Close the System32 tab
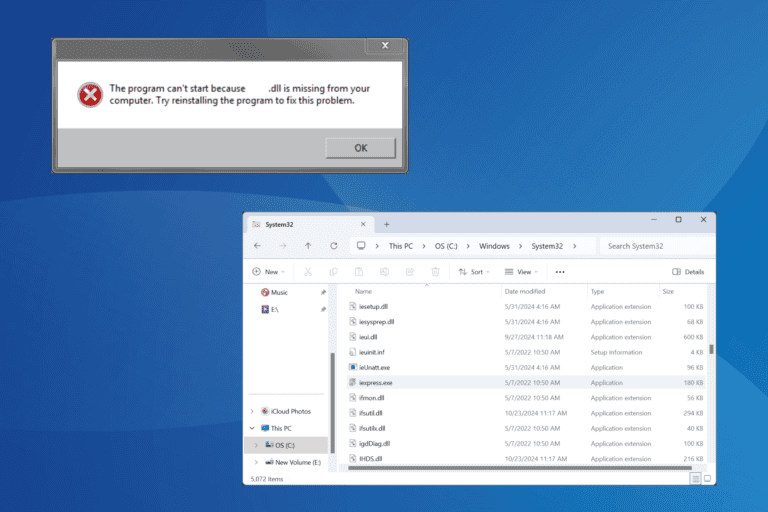Screen dimensions: 768x512 [x=363, y=224]
